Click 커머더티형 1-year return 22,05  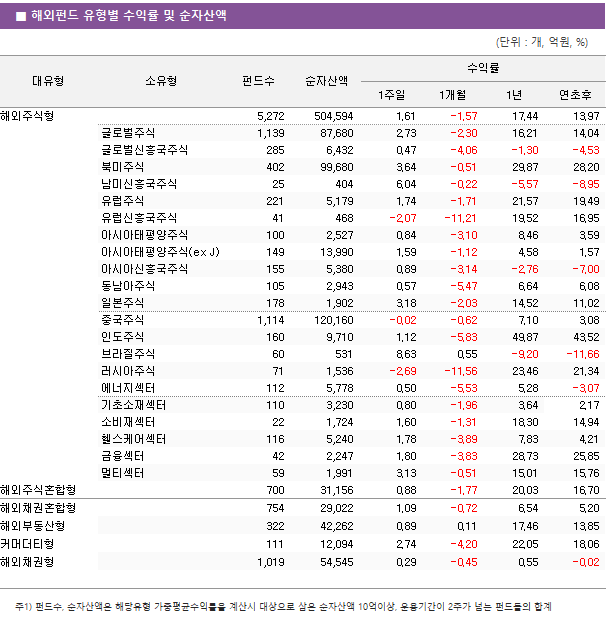click(525, 545)
